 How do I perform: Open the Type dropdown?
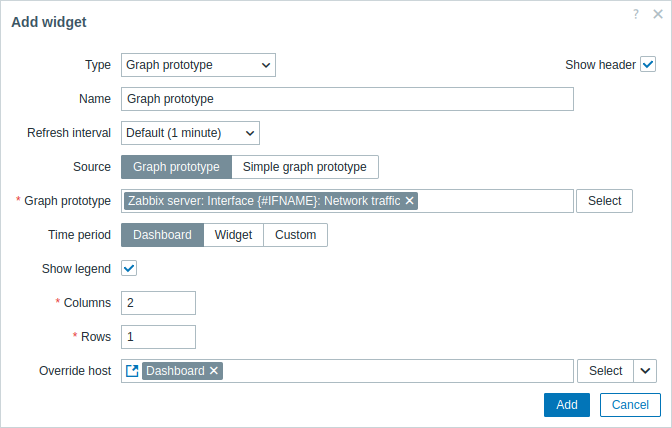198,65
